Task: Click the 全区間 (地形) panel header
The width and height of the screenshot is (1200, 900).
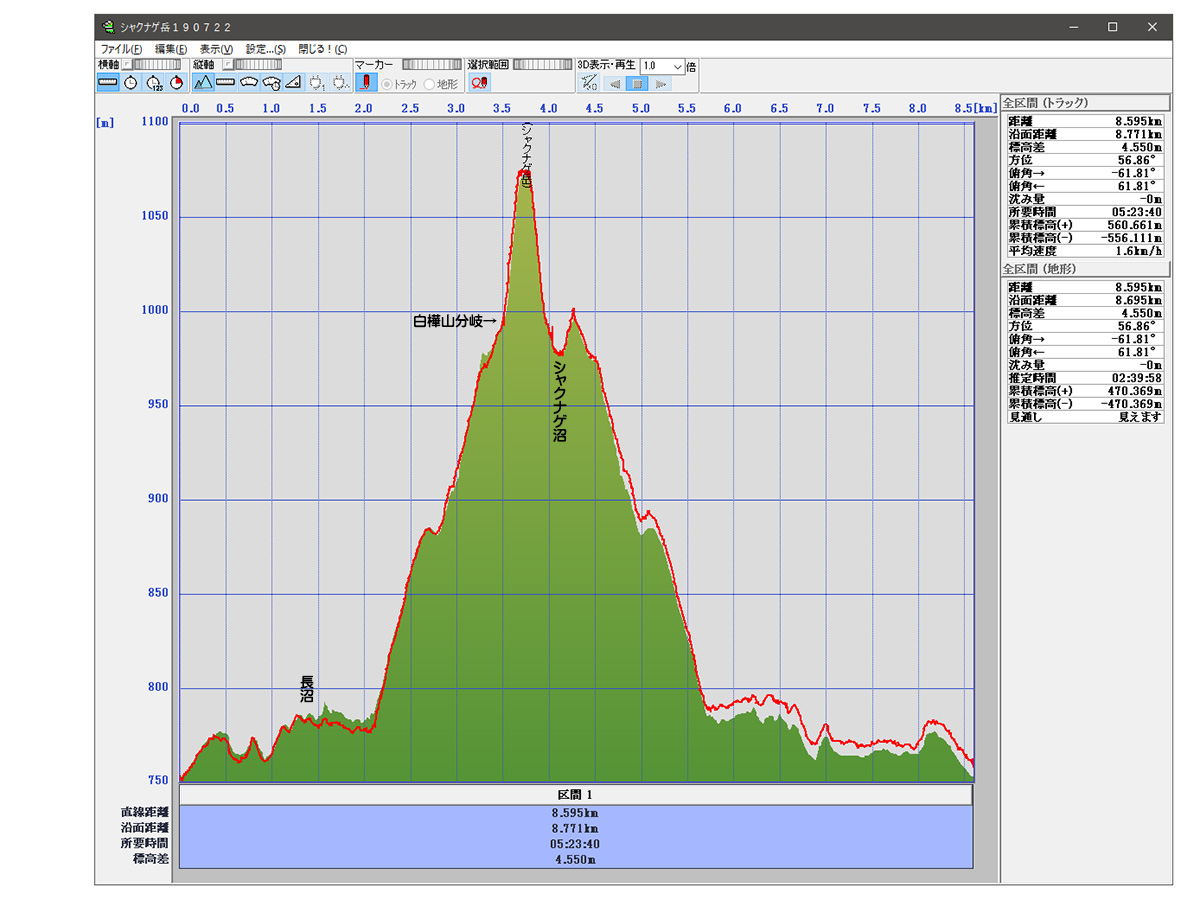Action: click(x=1085, y=270)
